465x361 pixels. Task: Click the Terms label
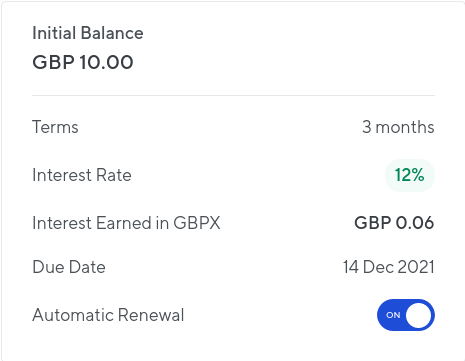(x=55, y=127)
